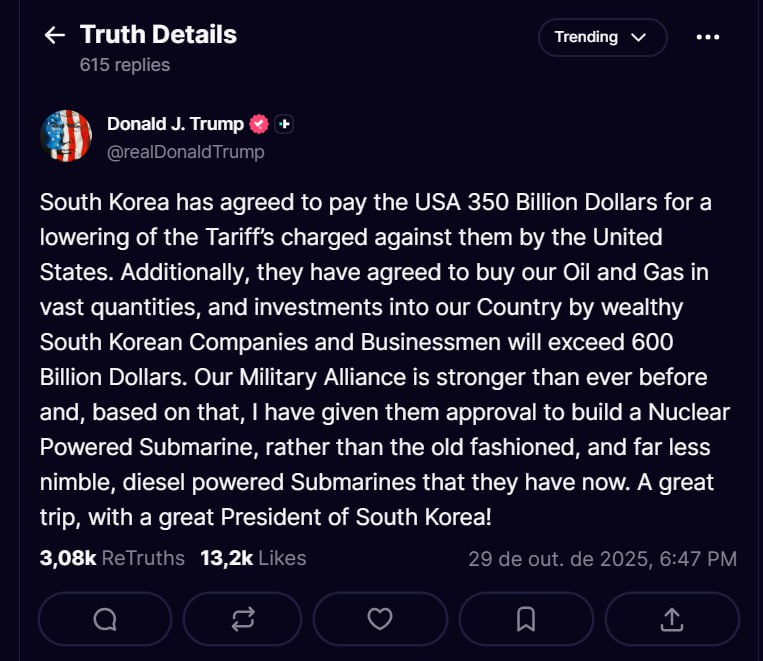View the 3,08k ReTruths list
The image size is (763, 661).
click(x=112, y=558)
